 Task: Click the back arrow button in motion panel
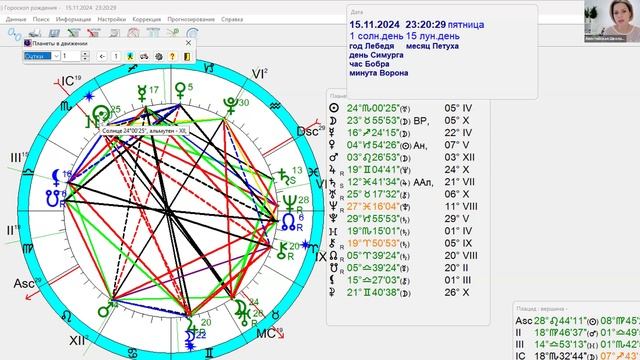click(x=102, y=56)
